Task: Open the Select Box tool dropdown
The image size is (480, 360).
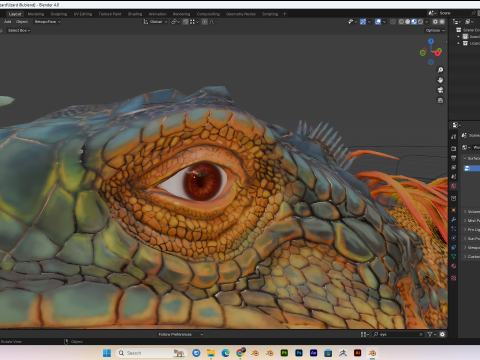Action: [19, 30]
